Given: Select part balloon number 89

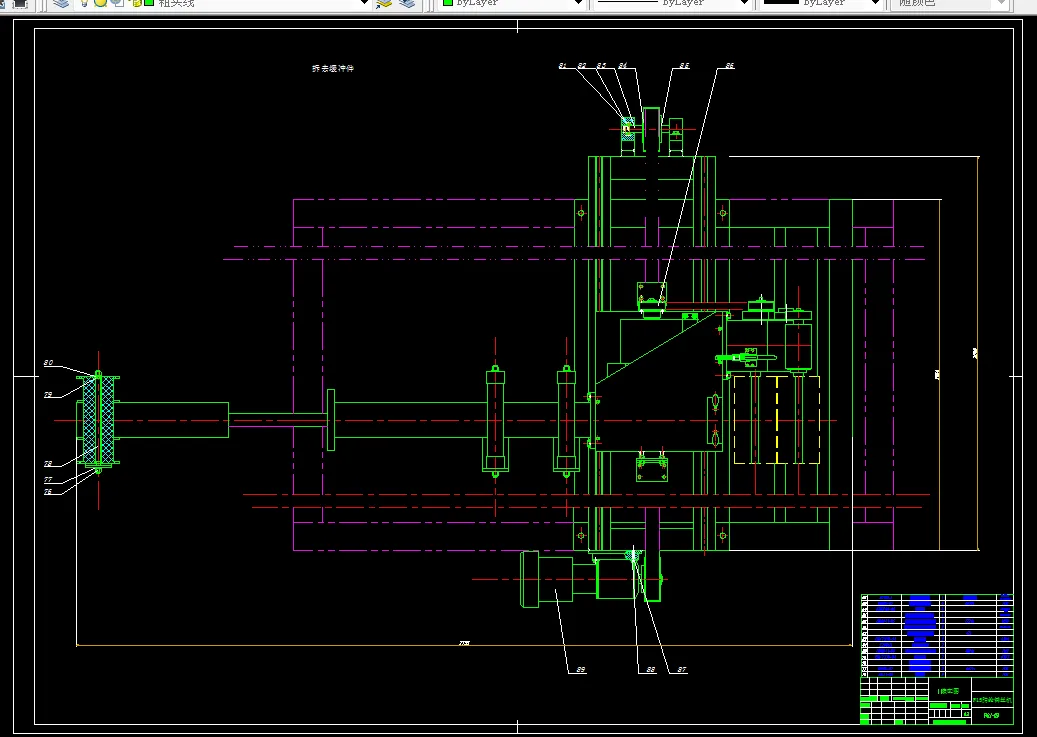Looking at the screenshot, I should pos(580,670).
